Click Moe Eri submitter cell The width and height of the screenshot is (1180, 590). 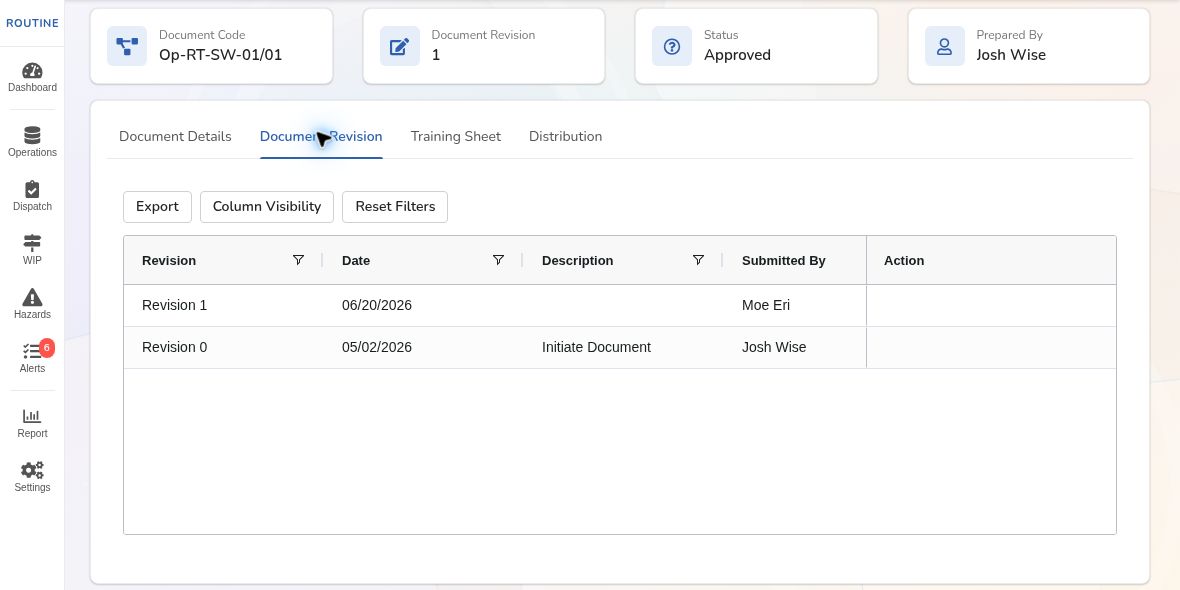[766, 306]
